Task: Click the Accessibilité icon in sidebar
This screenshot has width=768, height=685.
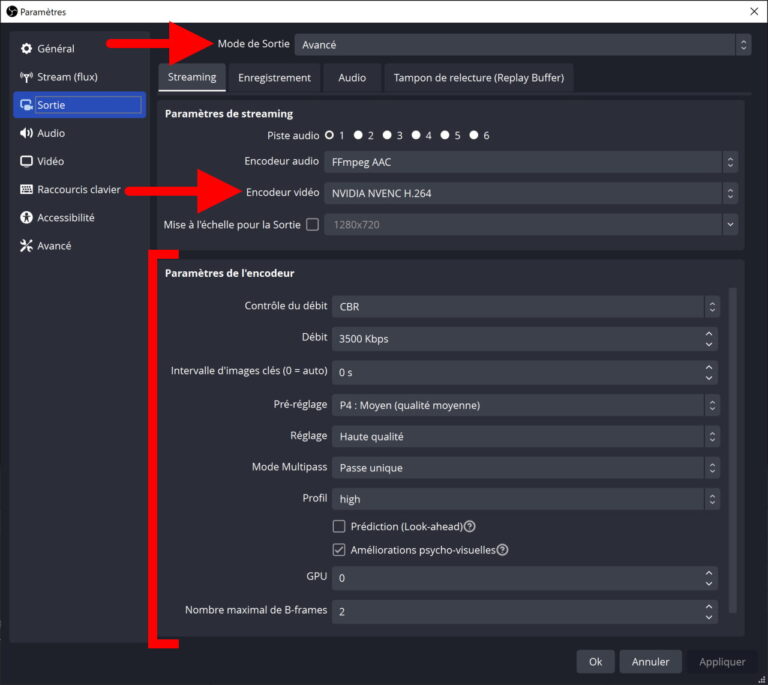Action: click(x=27, y=217)
